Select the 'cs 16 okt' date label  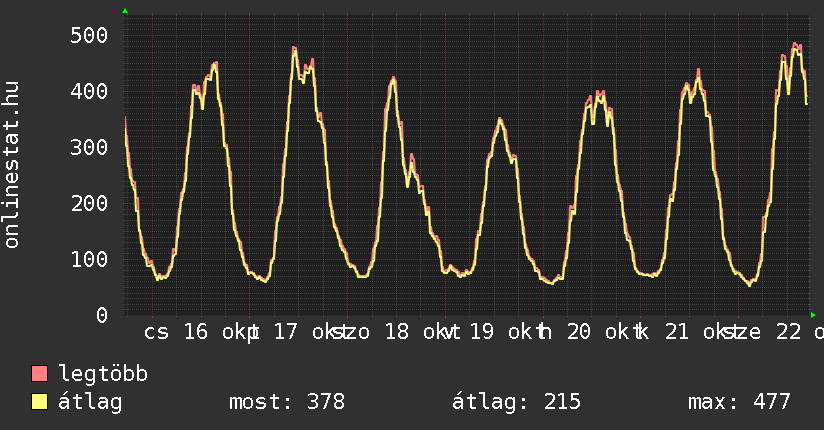[199, 332]
